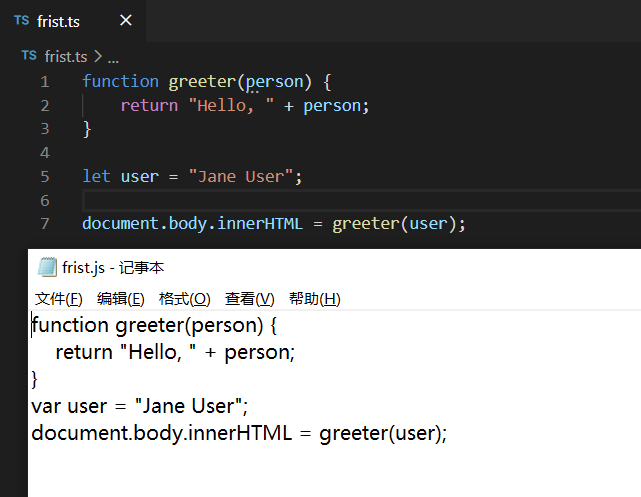Open the 帮助(H) menu in Notepad
641x497 pixels.
pos(314,299)
